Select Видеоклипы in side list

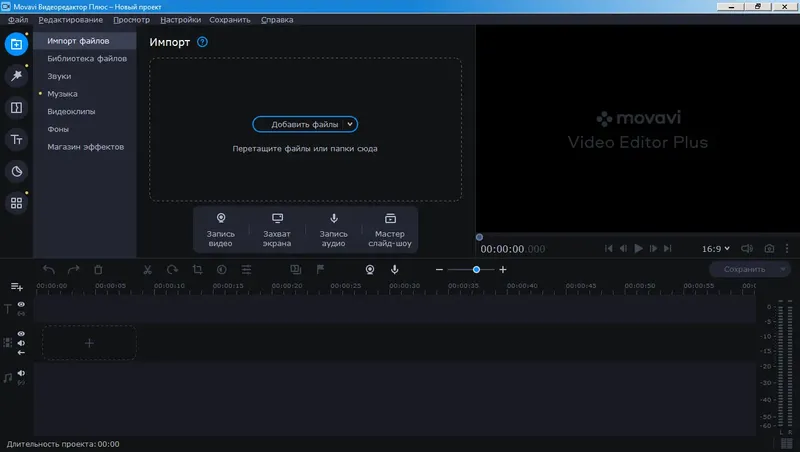click(x=85, y=111)
